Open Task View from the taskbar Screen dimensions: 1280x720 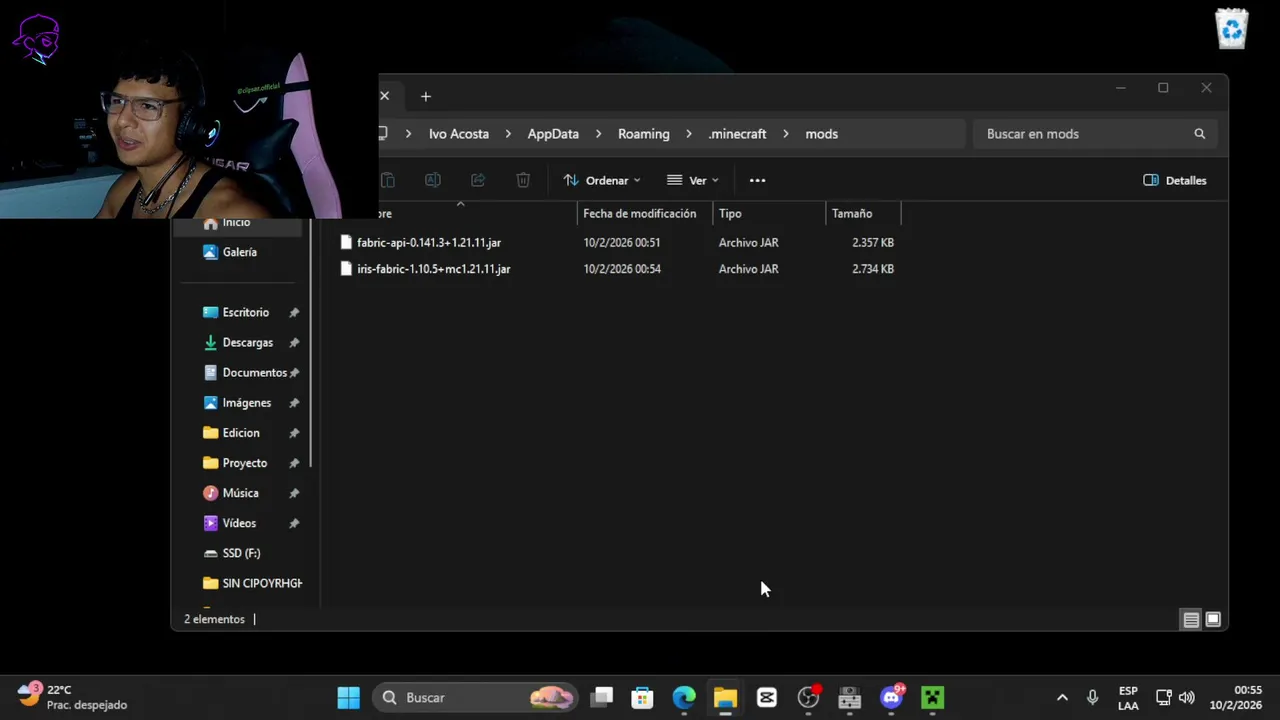tap(602, 697)
